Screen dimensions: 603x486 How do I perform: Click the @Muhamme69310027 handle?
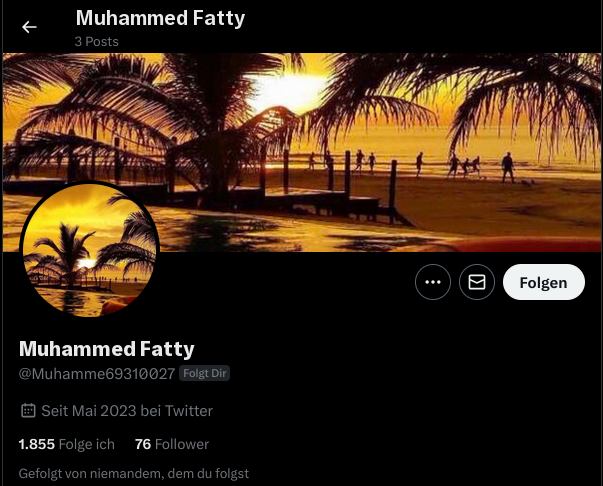pos(97,374)
